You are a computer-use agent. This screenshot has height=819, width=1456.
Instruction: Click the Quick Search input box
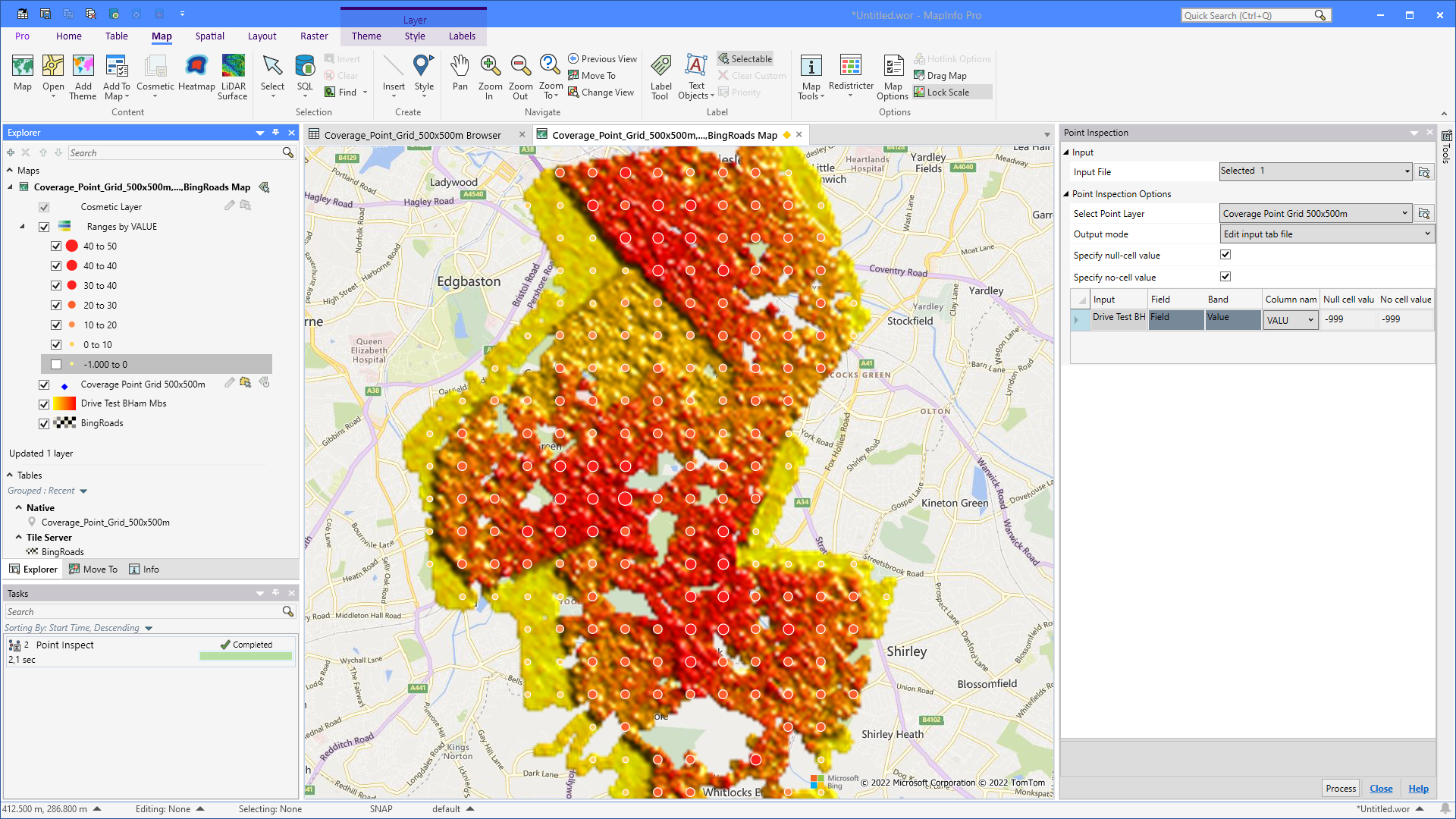tap(1247, 15)
